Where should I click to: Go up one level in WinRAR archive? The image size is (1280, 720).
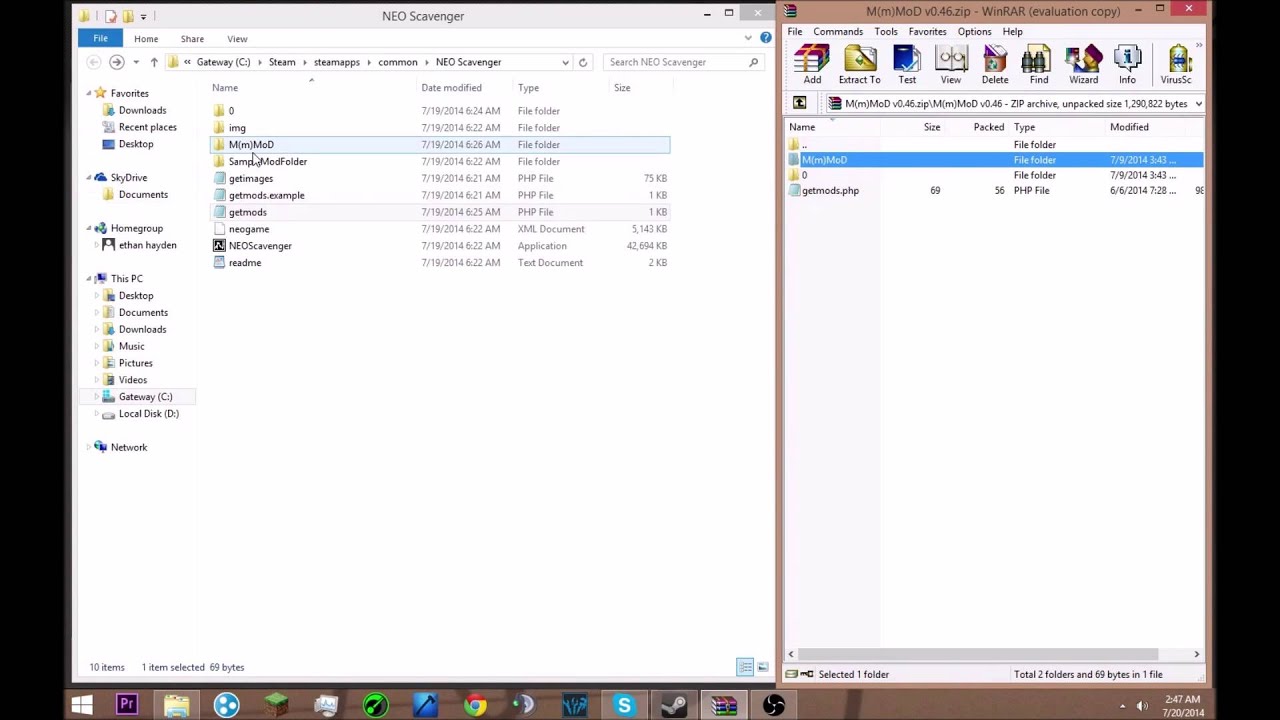click(799, 103)
